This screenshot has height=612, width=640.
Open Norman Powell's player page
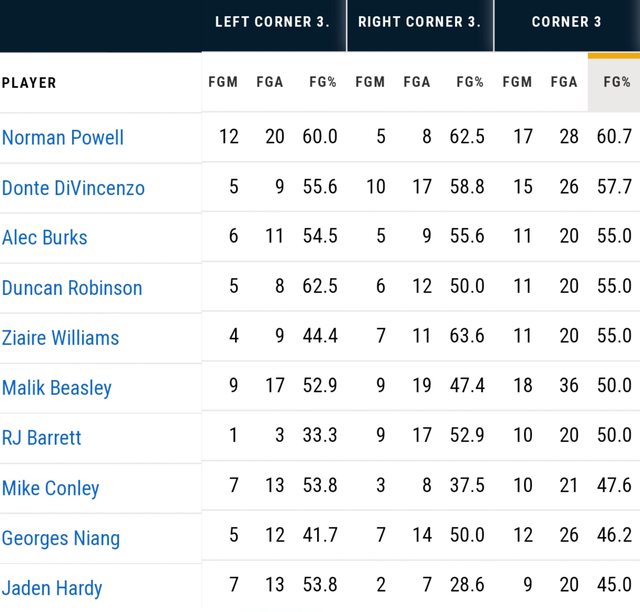pos(63,137)
